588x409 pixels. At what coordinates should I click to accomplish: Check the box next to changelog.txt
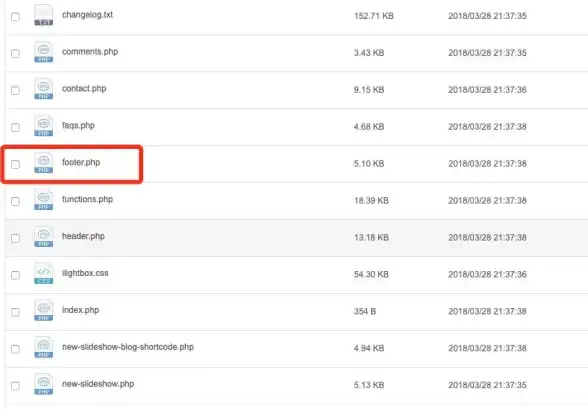pyautogui.click(x=15, y=16)
